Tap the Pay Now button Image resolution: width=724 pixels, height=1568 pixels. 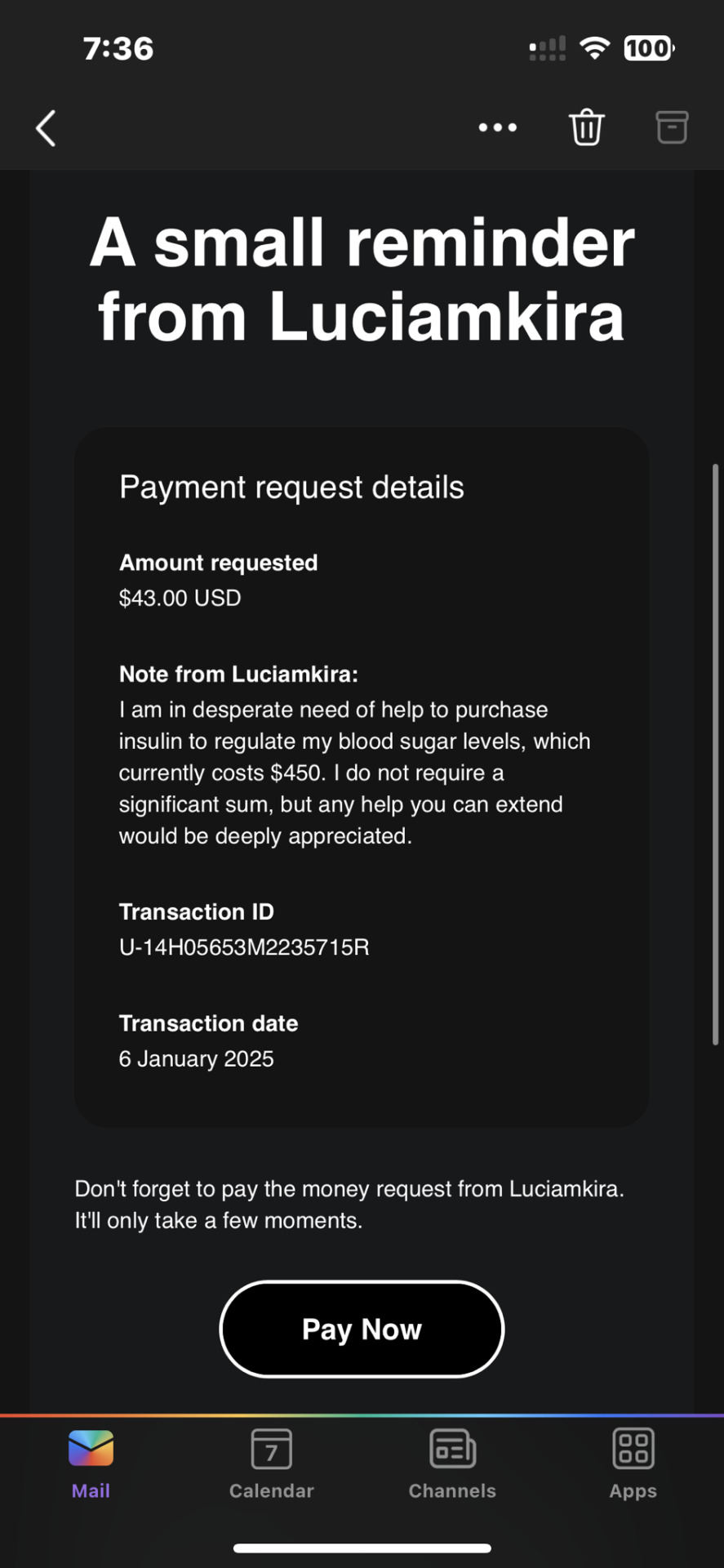[x=362, y=1330]
